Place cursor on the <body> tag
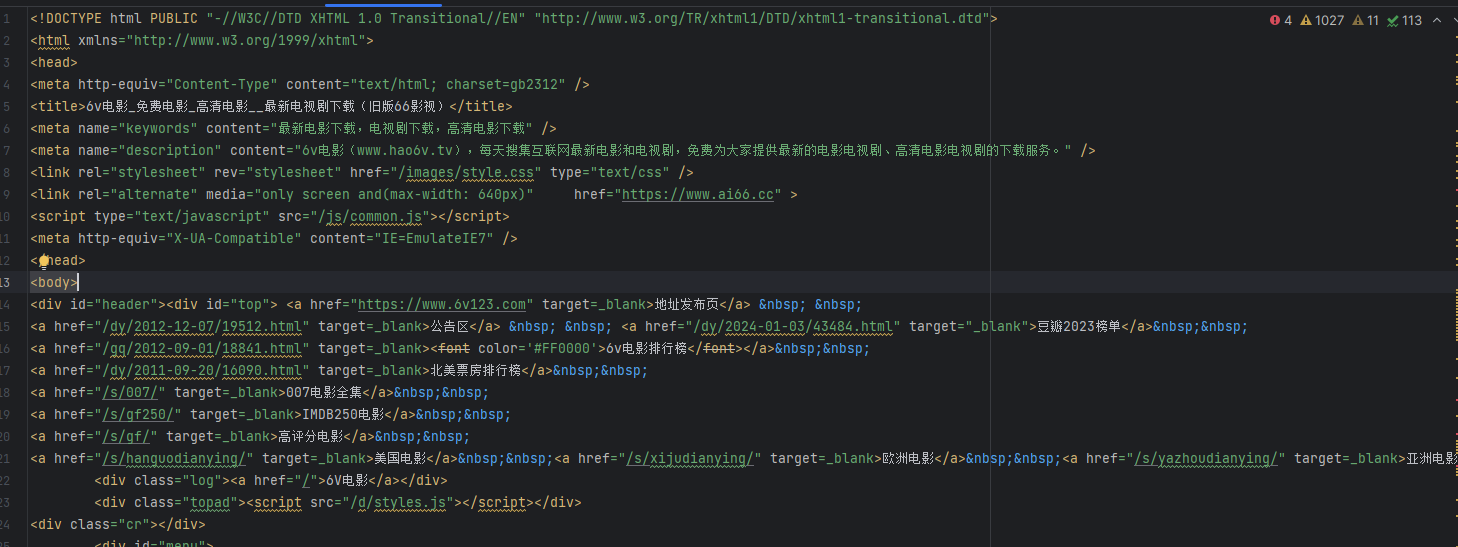The width and height of the screenshot is (1458, 547). [54, 282]
